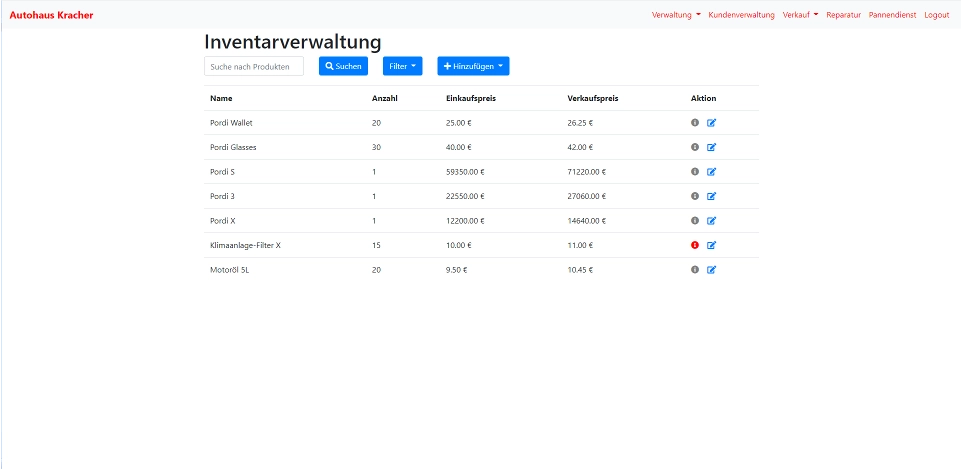Click quantity 30 for Pordi Glasses
This screenshot has width=961, height=469.
point(376,147)
